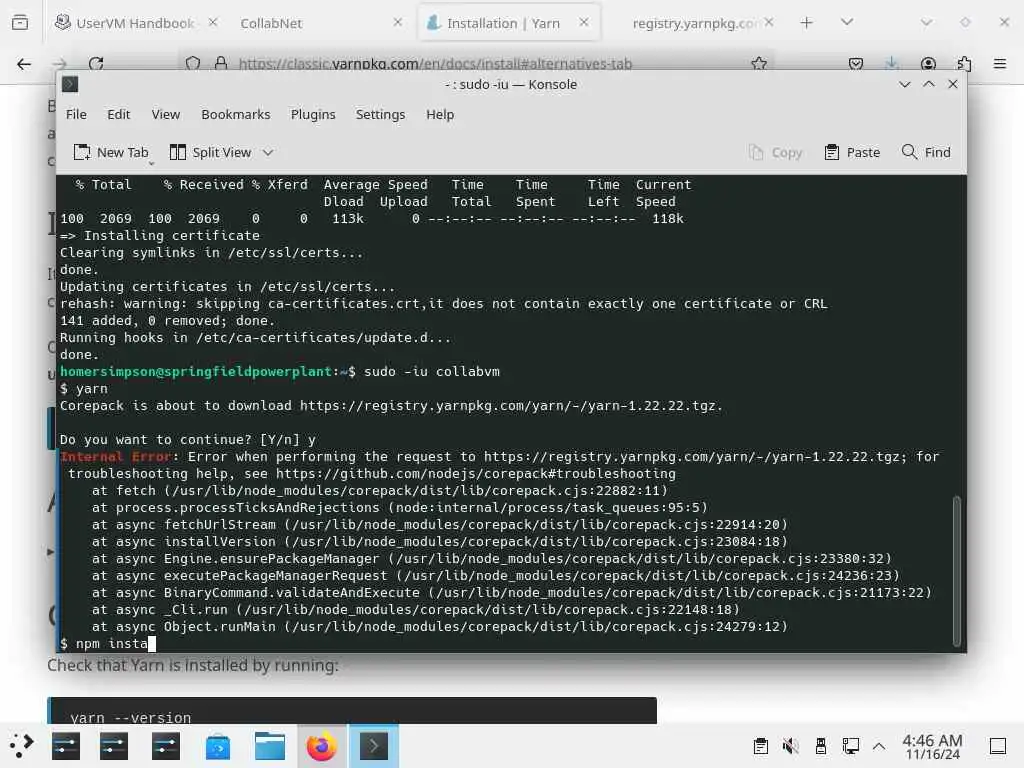Open Konsole File menu

click(76, 114)
